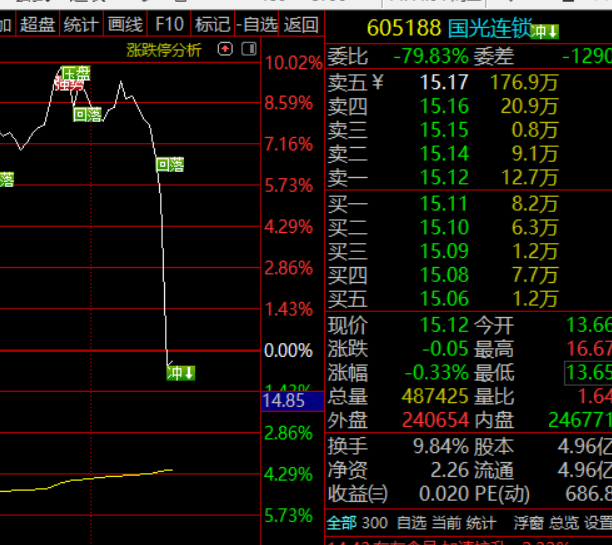Click 卖三 price 15.15

pyautogui.click(x=444, y=130)
